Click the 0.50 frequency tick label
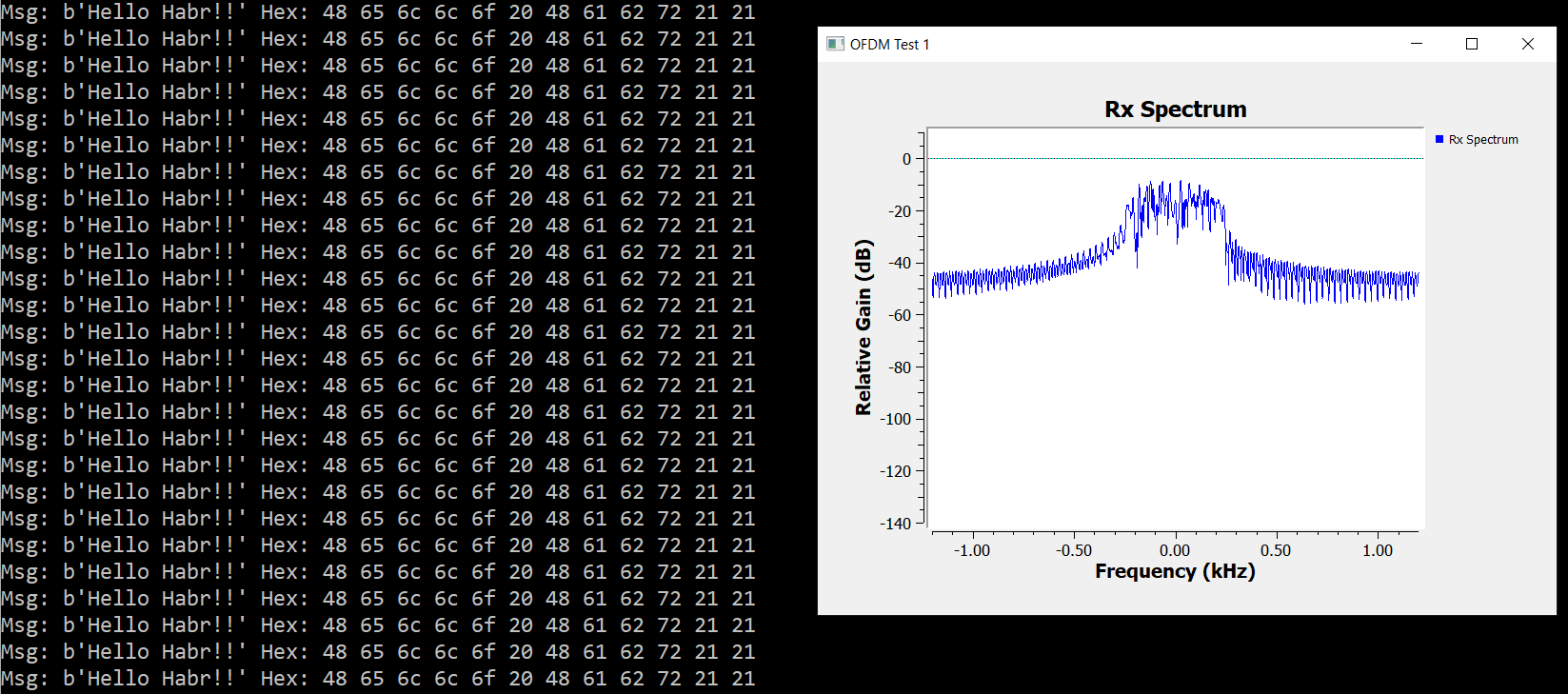This screenshot has height=694, width=1568. pyautogui.click(x=1276, y=550)
